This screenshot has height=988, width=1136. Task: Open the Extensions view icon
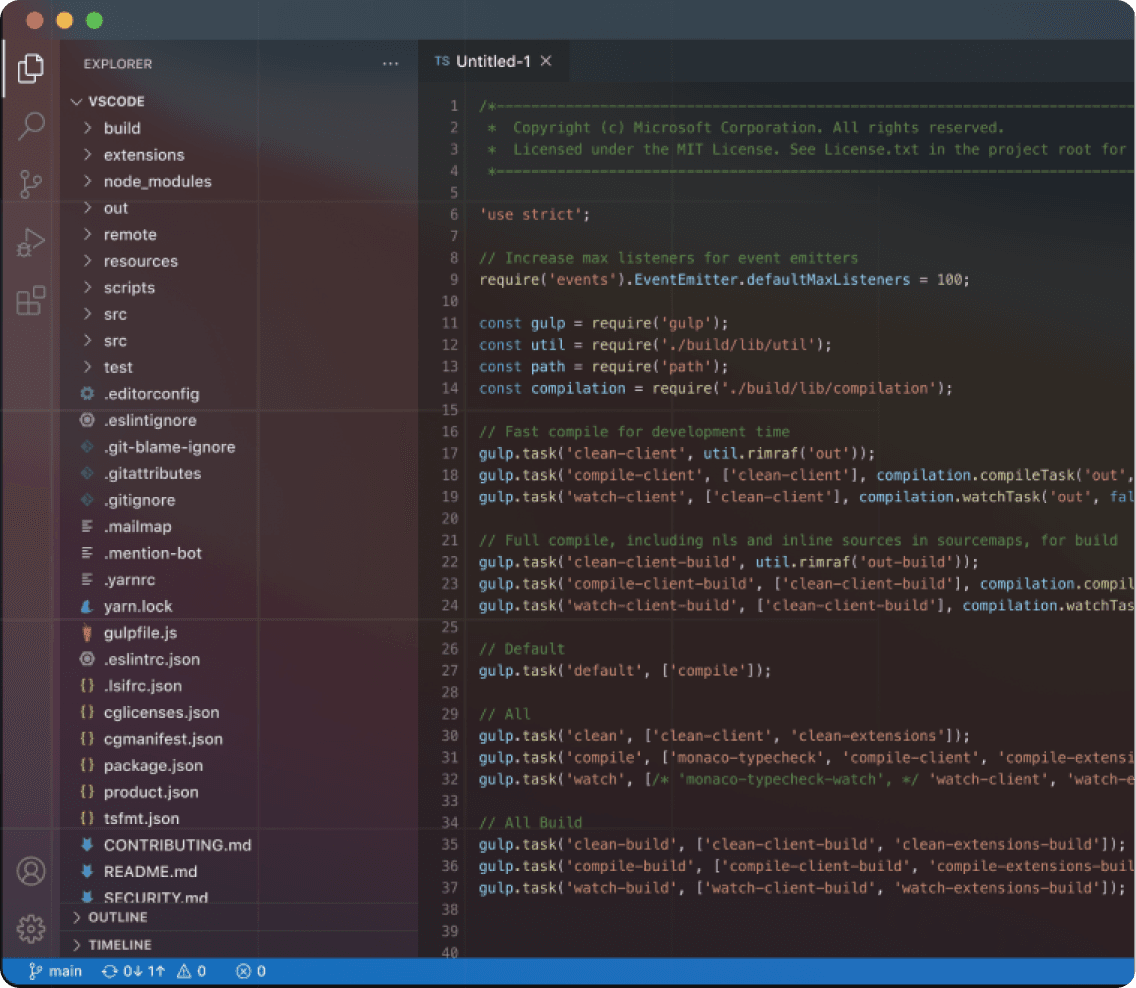pos(30,300)
